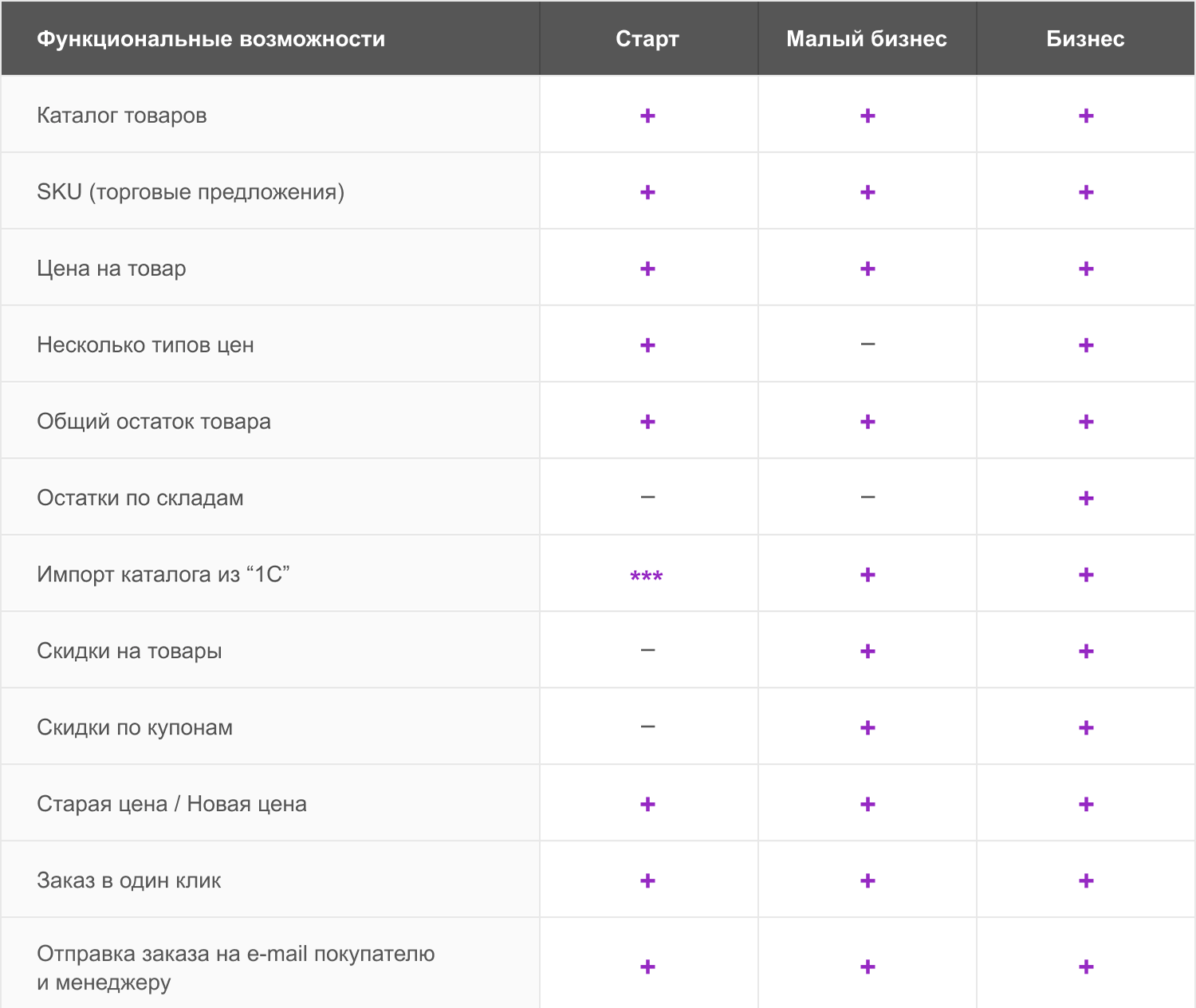1196x1008 pixels.
Task: Click plus for Общий остаток товара in Малый бизнес
Action: [867, 422]
